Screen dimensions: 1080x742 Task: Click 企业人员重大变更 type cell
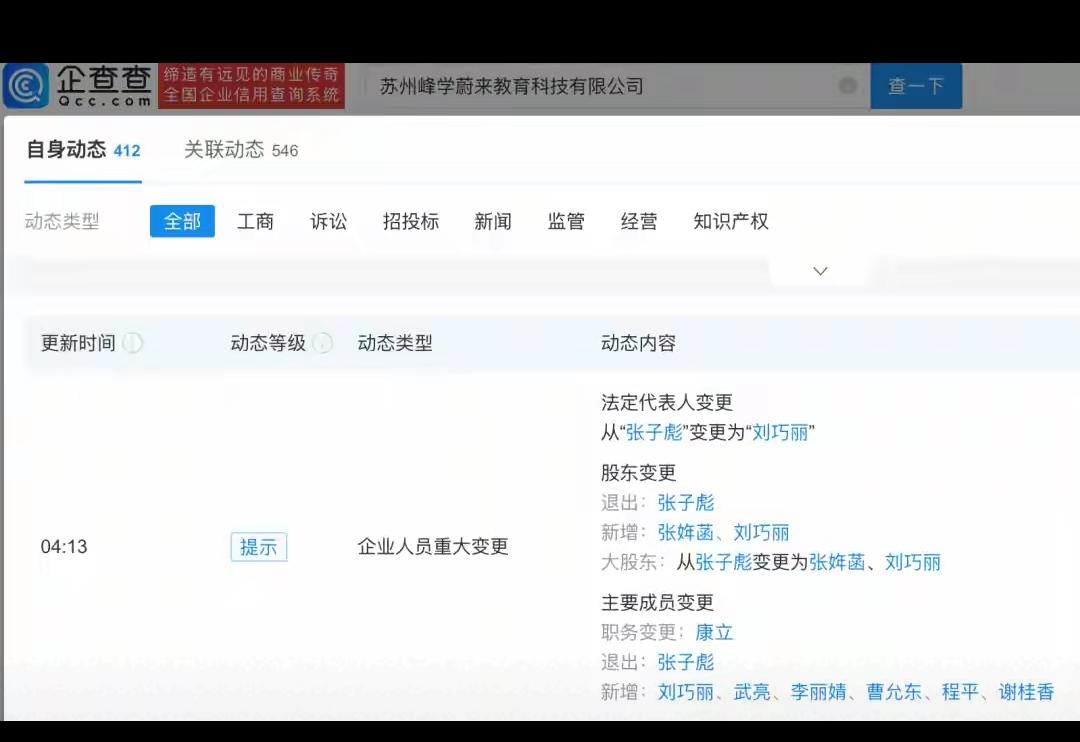(433, 546)
